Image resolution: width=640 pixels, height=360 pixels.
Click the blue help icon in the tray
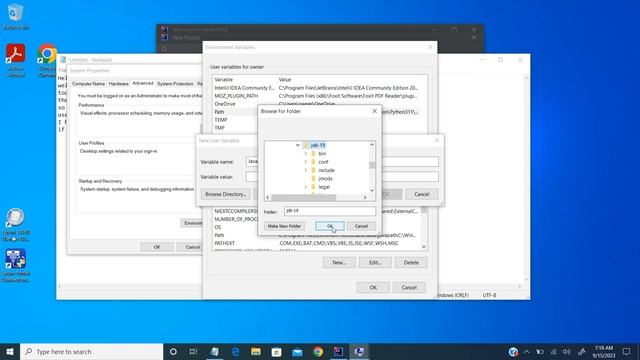513,351
